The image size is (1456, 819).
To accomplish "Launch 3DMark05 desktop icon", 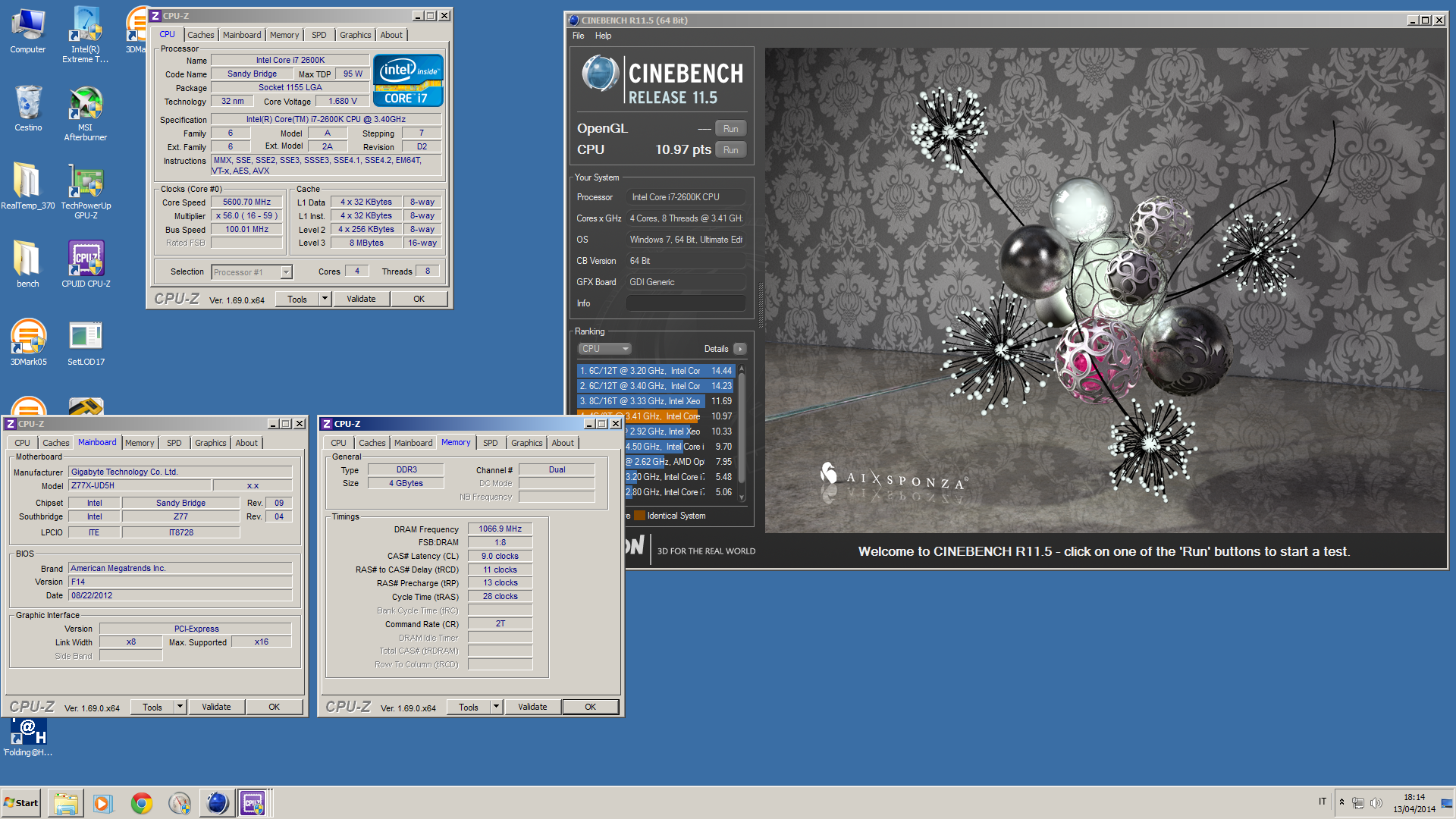I will coord(28,342).
